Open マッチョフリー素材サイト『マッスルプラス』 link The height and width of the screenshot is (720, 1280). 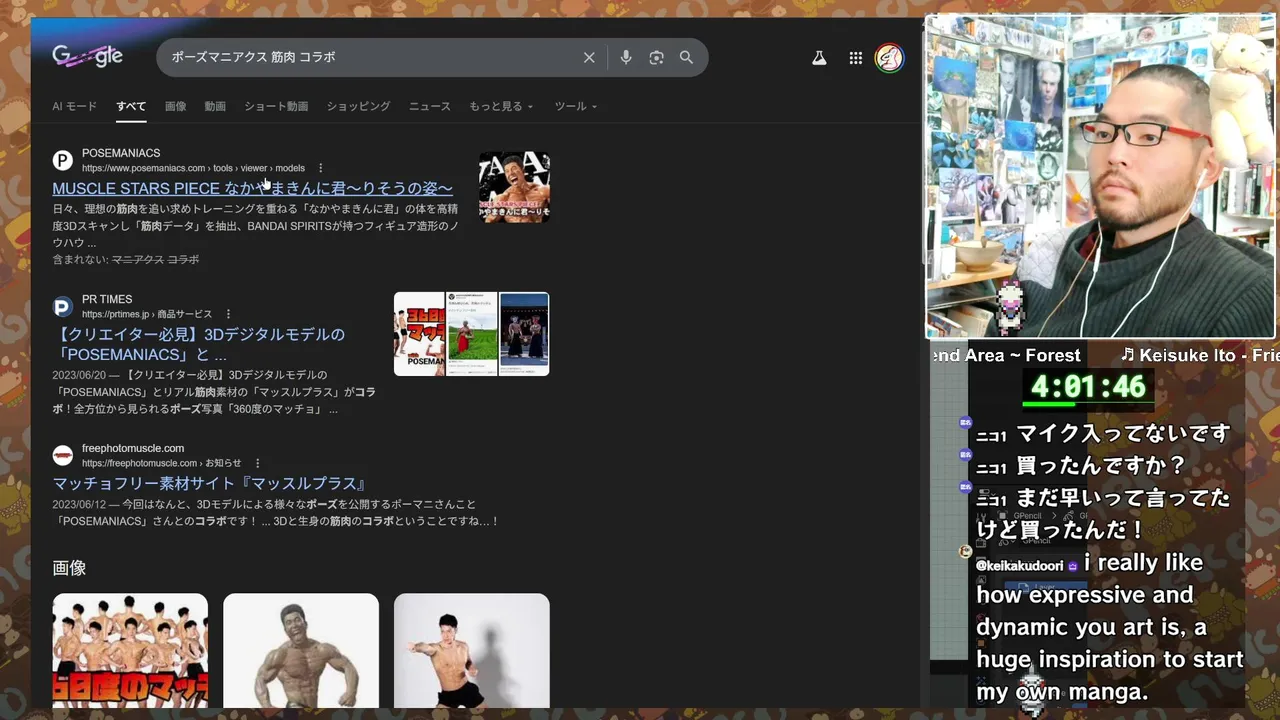[210, 483]
